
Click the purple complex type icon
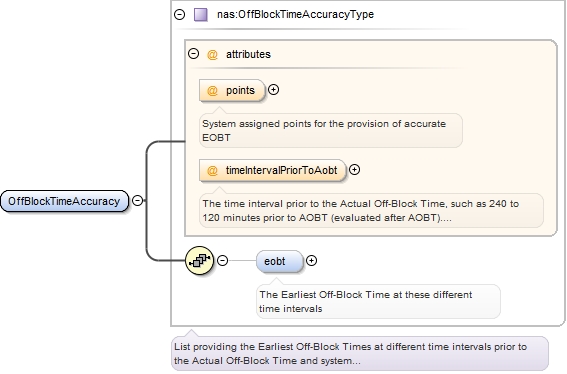(x=201, y=14)
